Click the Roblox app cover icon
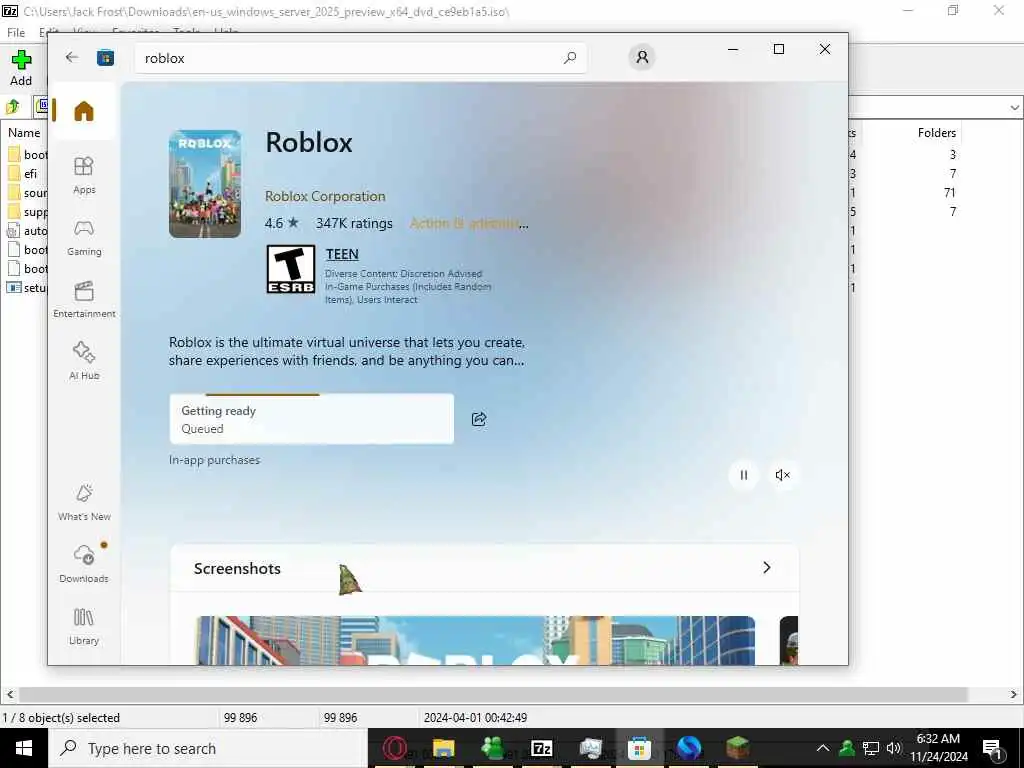The height and width of the screenshot is (768, 1024). 204,184
